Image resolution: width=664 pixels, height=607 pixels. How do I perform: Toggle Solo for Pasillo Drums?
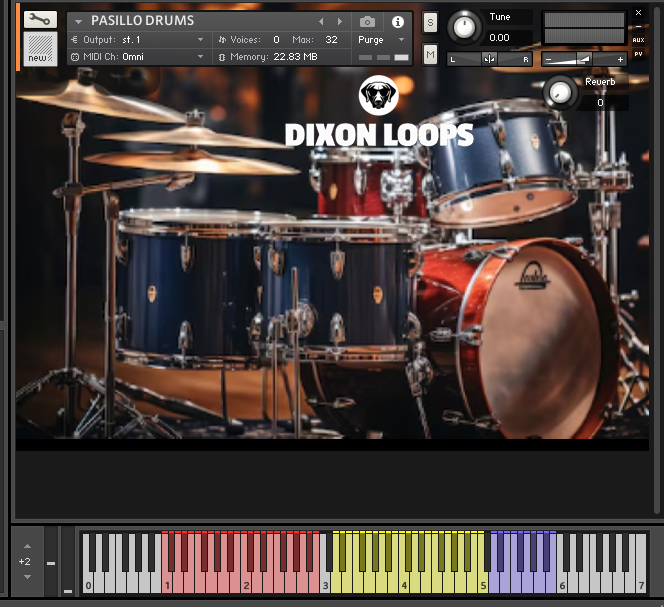(x=430, y=22)
